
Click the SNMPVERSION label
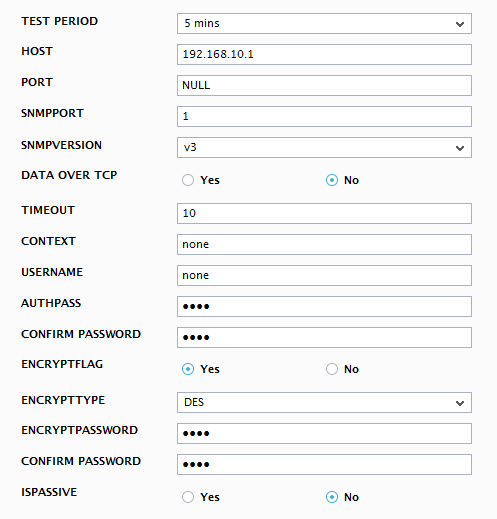coord(61,145)
